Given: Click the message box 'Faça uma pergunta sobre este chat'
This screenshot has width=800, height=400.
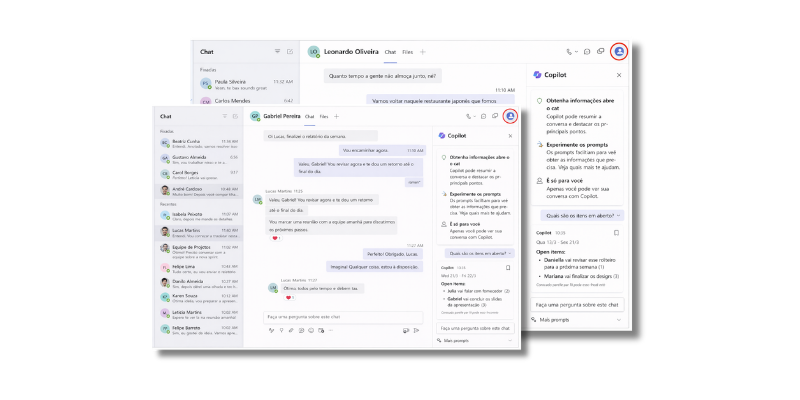Looking at the screenshot, I should 343,317.
